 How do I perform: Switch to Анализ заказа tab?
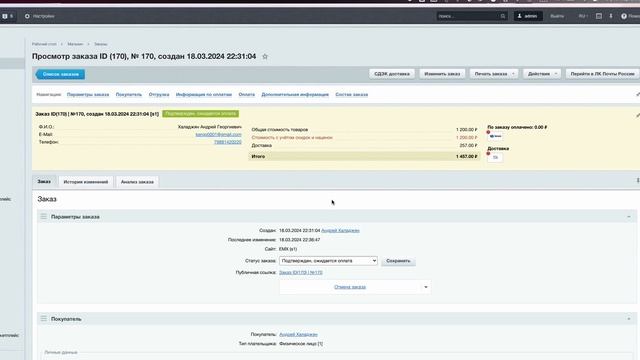click(x=137, y=182)
